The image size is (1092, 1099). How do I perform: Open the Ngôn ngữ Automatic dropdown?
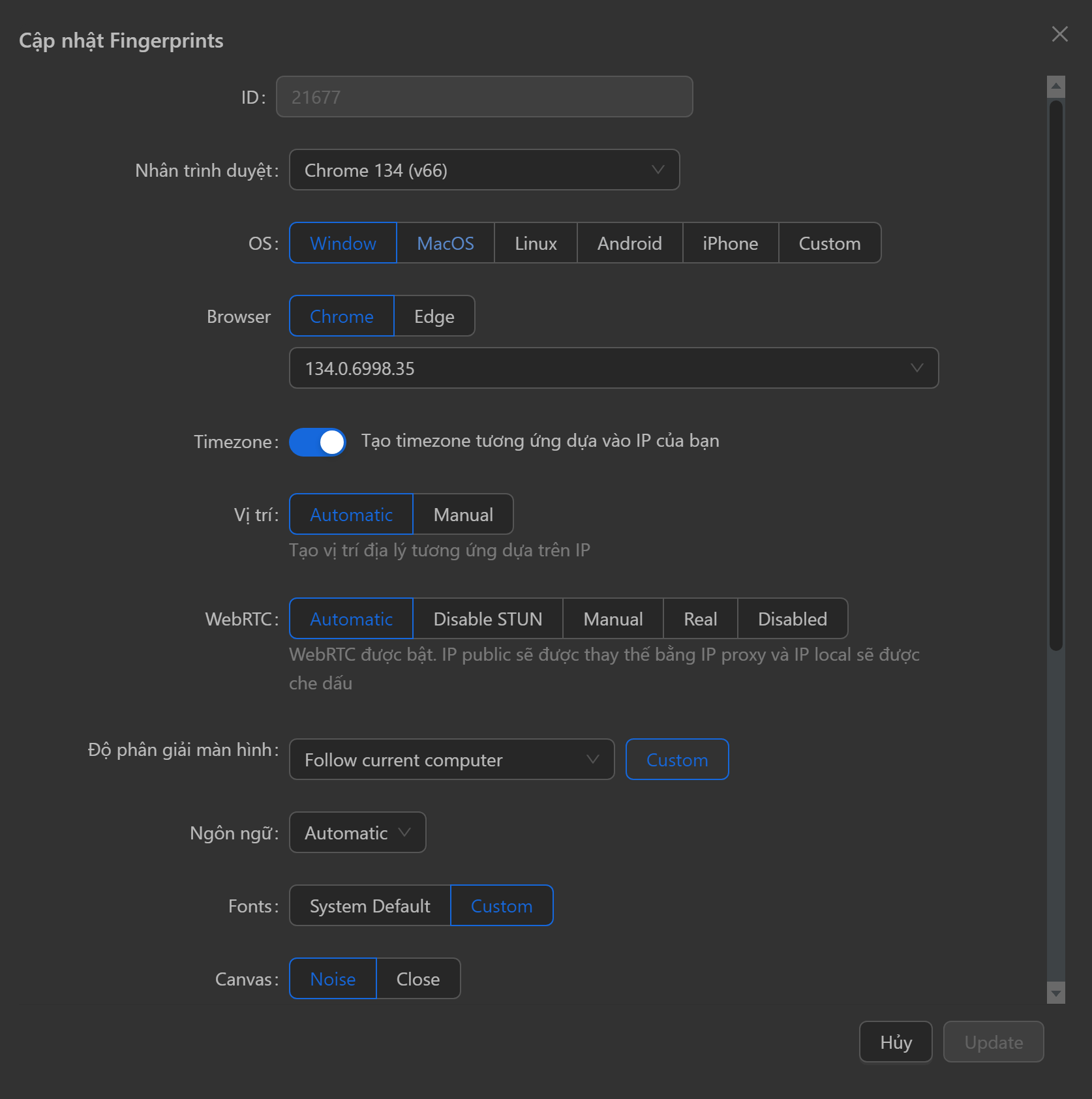(356, 832)
